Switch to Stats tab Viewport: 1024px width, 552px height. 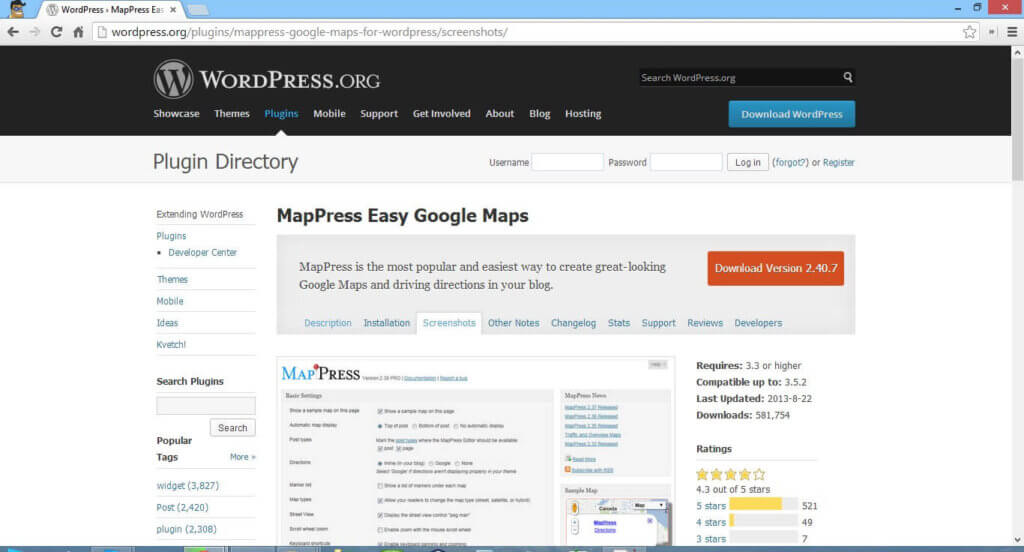coord(619,323)
